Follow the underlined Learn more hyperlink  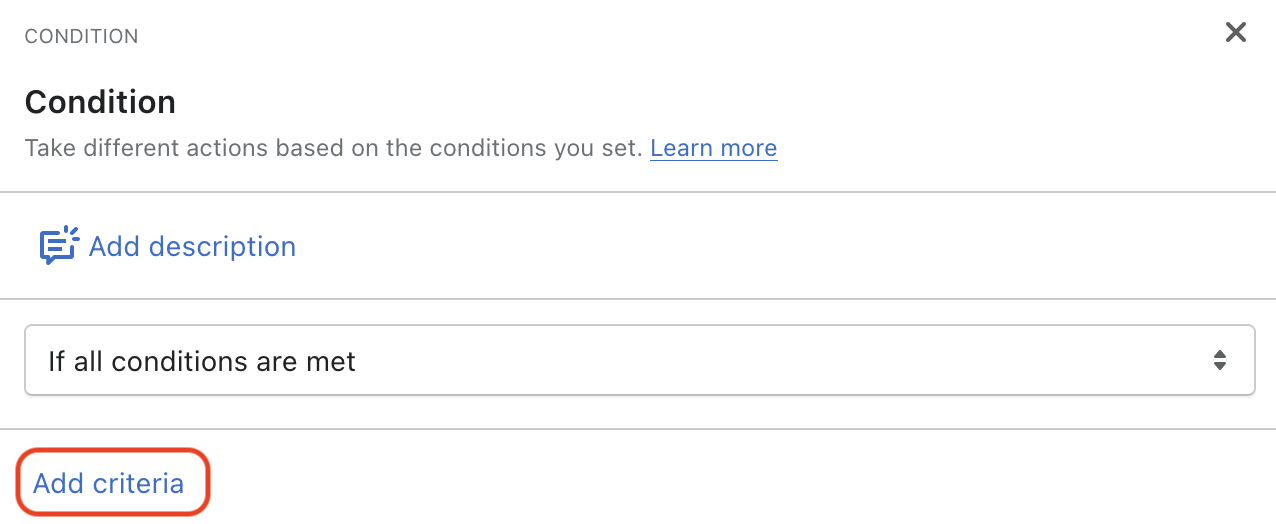(x=713, y=149)
